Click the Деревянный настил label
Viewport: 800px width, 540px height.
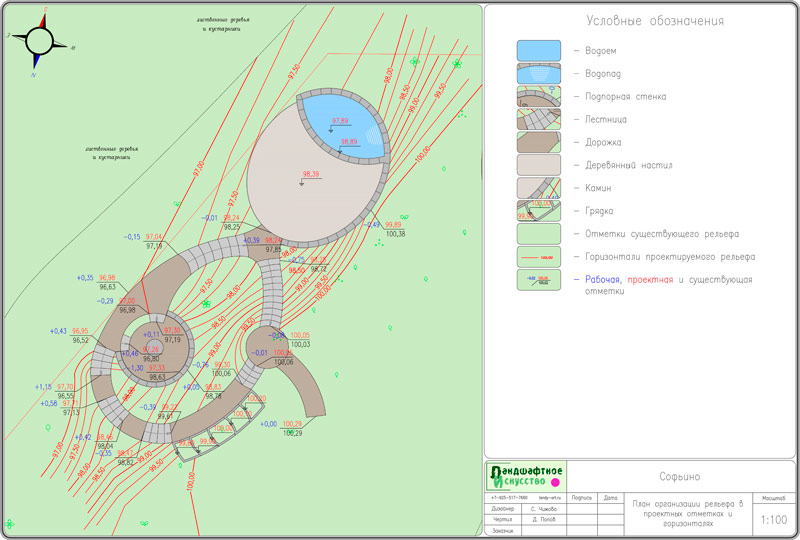[629, 165]
